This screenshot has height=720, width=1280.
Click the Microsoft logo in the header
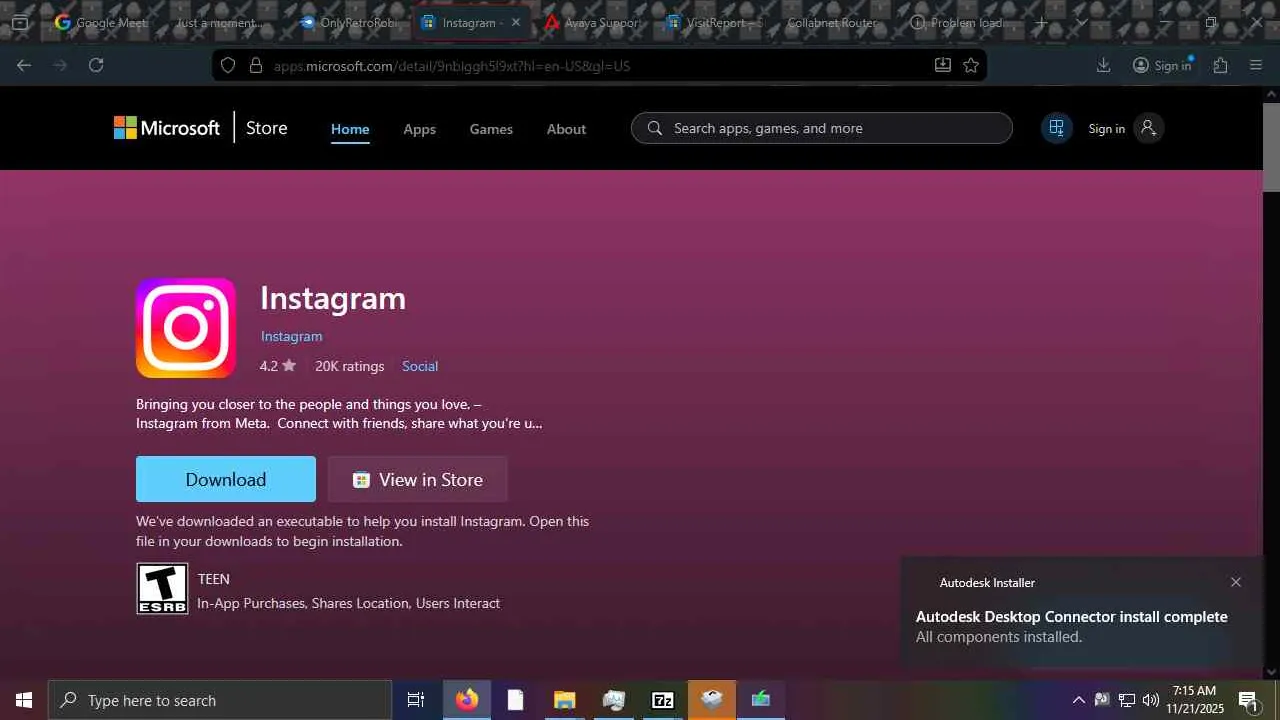click(167, 128)
